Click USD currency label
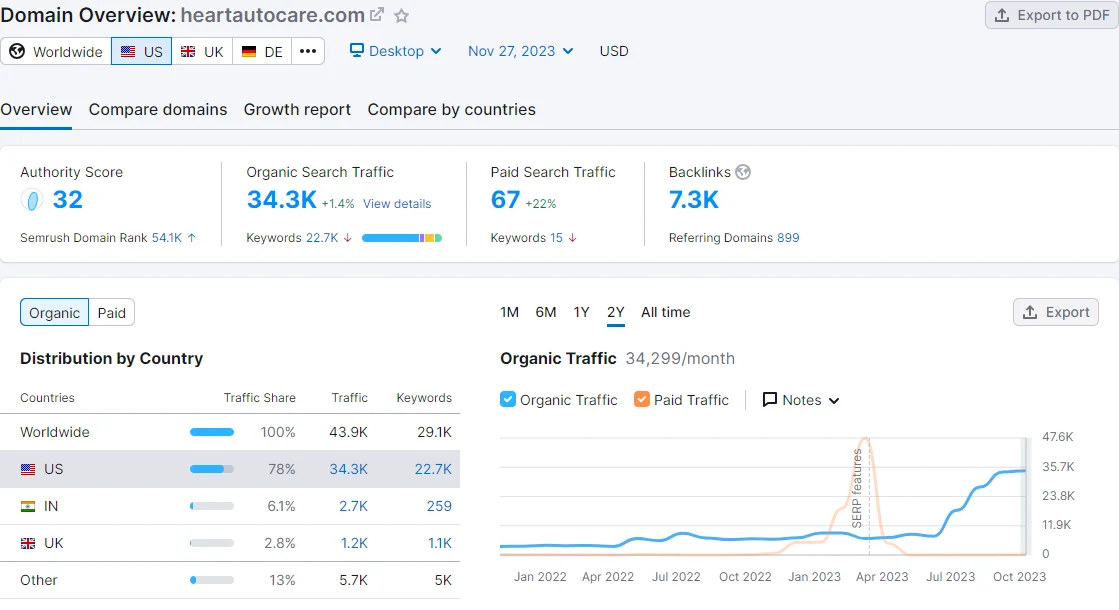This screenshot has height=610, width=1119. click(x=614, y=51)
